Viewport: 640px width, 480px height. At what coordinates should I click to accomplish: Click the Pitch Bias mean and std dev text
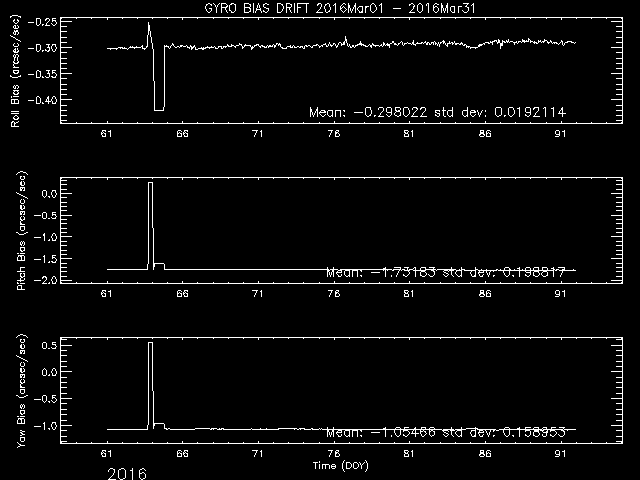(x=445, y=272)
